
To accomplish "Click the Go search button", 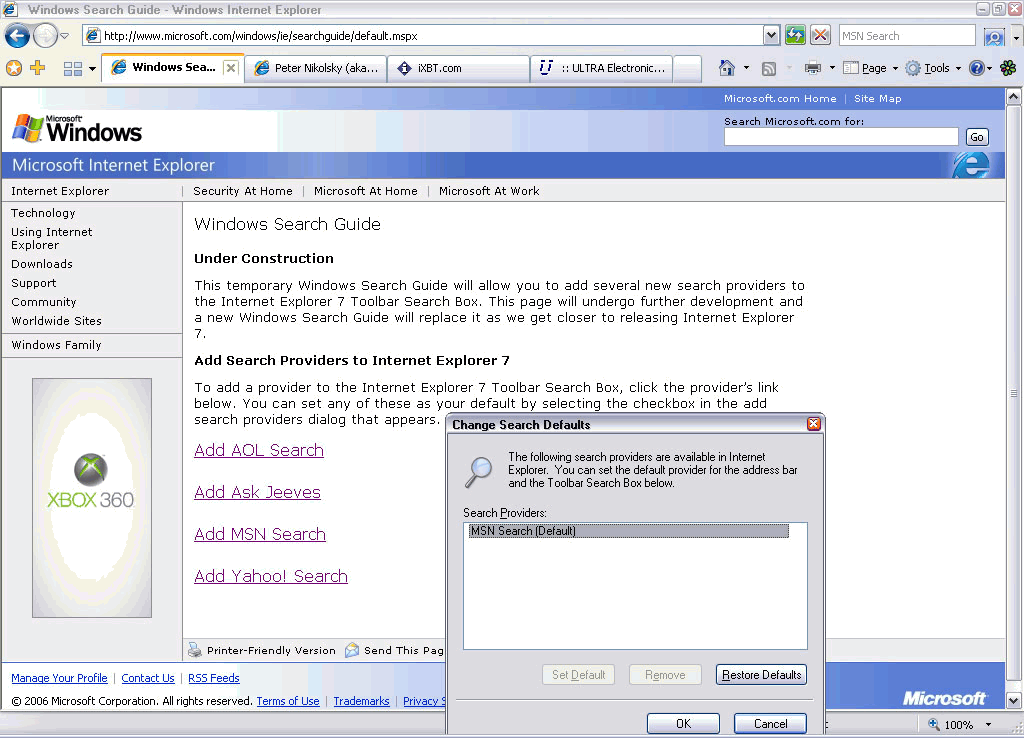I will coord(976,137).
